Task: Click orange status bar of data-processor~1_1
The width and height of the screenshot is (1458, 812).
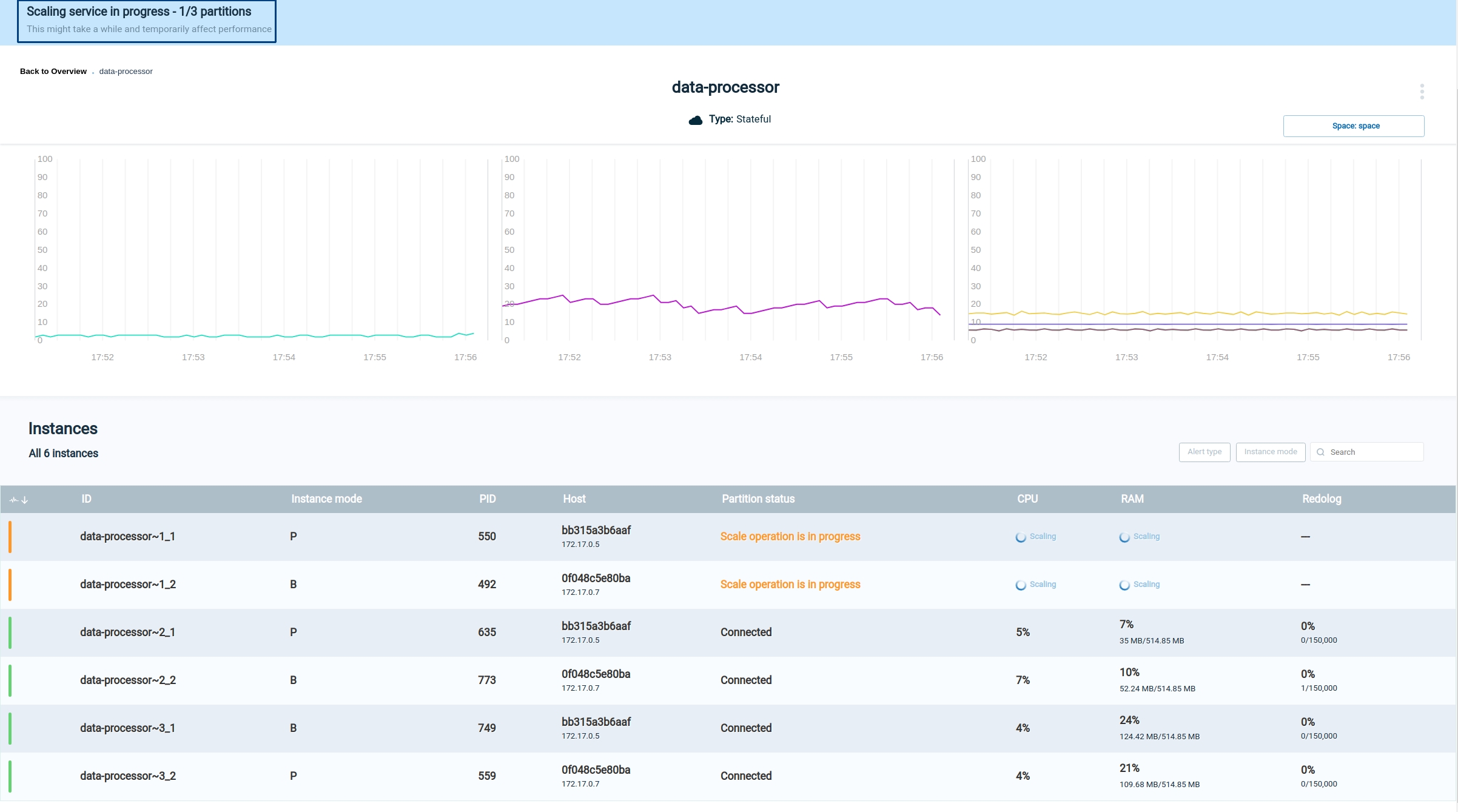Action: (x=10, y=537)
